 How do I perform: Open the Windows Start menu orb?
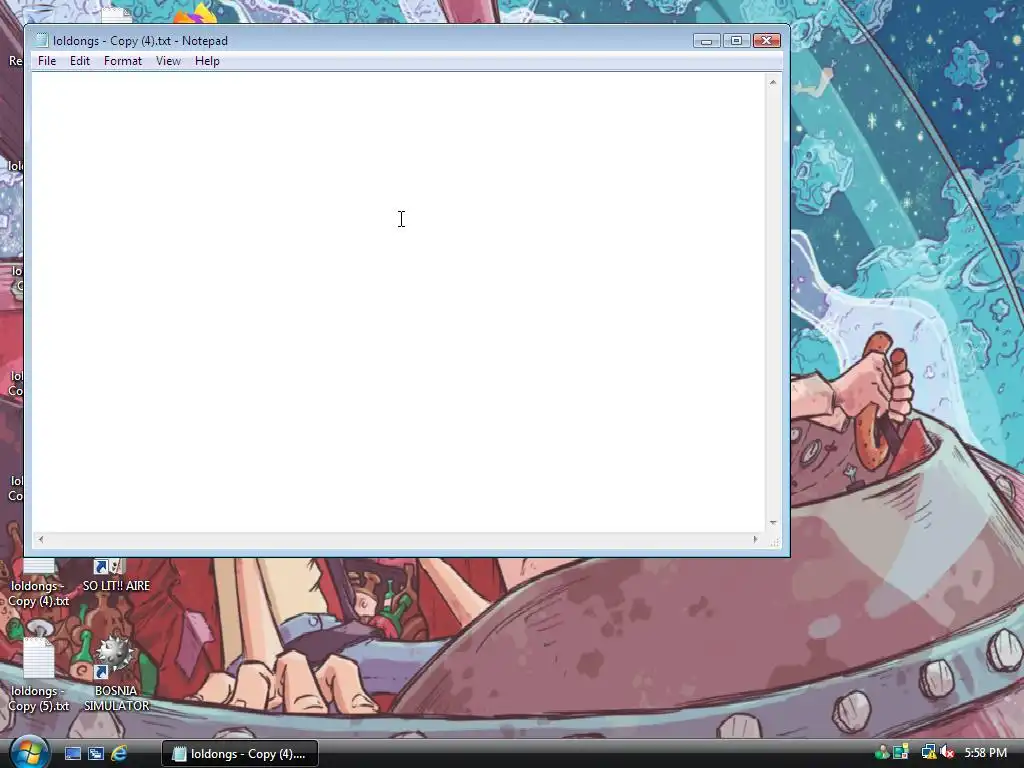29,752
